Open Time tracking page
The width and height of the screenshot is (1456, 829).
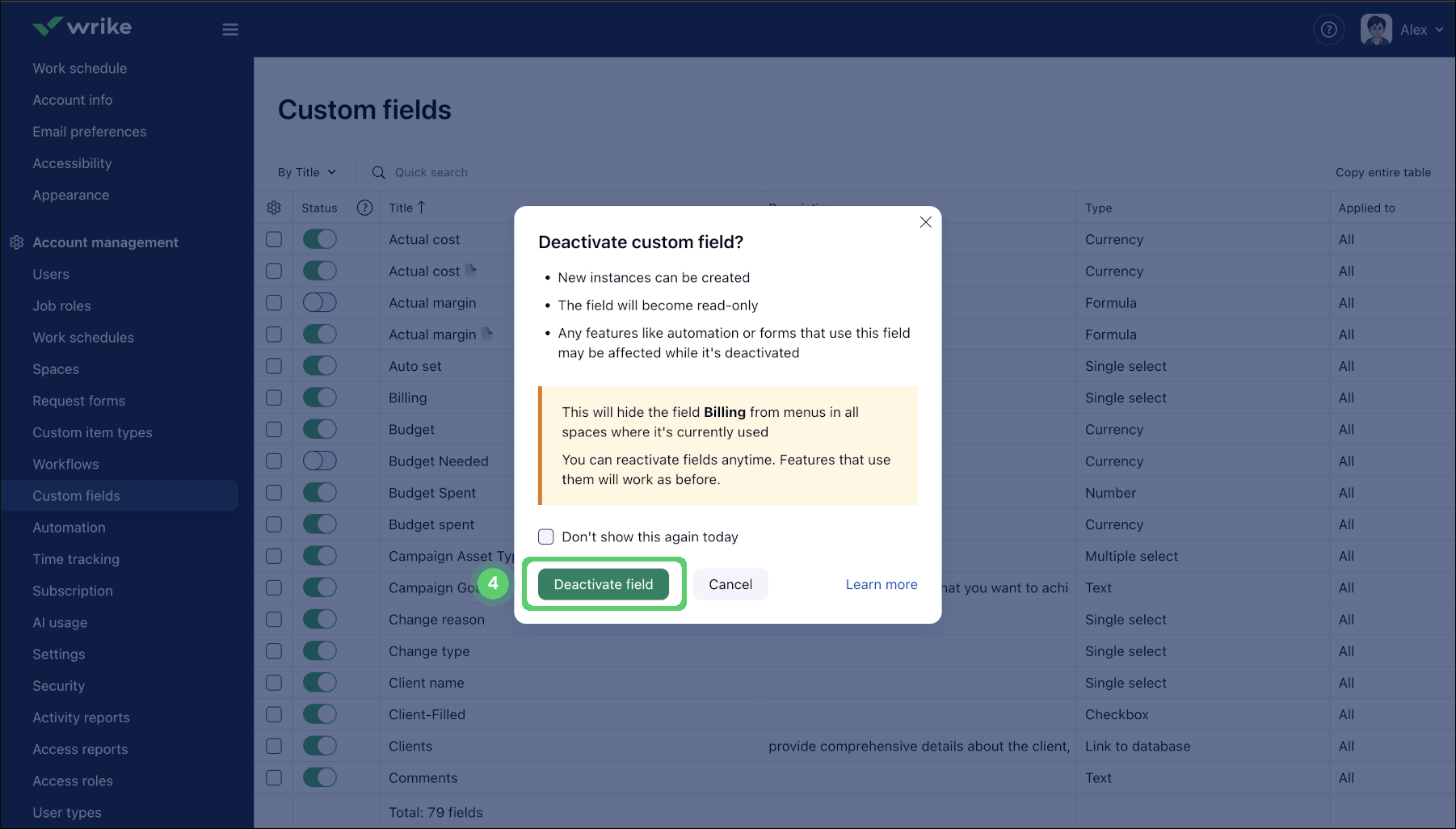click(x=76, y=559)
